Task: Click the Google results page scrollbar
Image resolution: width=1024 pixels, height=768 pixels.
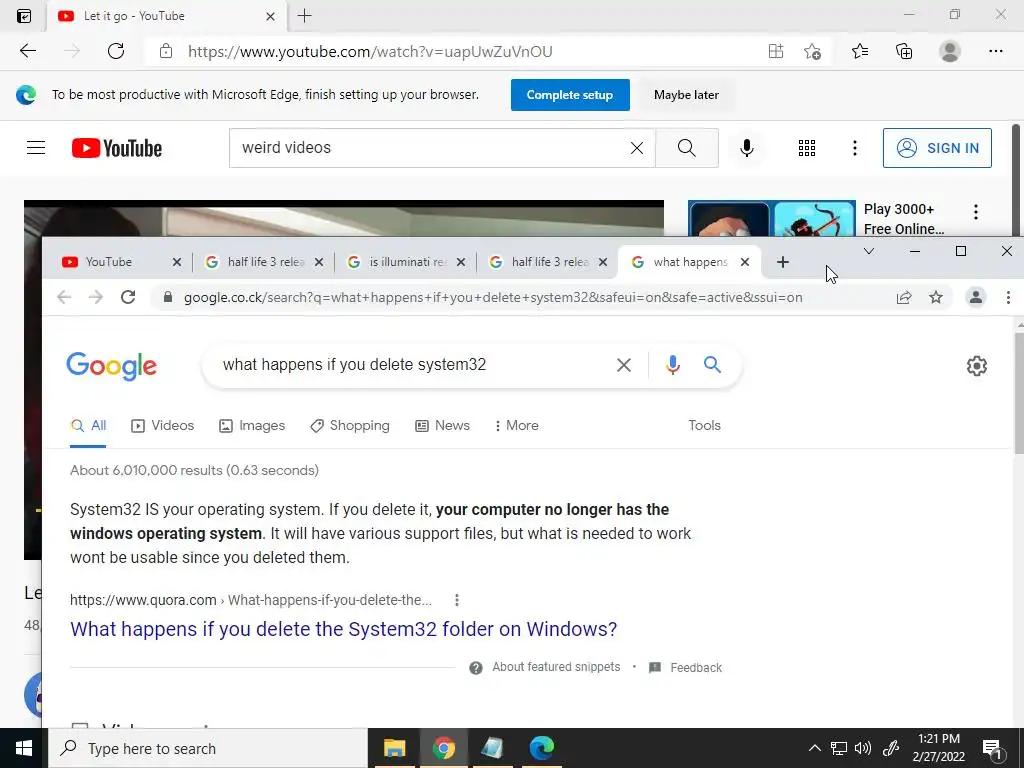Action: tap(1019, 392)
